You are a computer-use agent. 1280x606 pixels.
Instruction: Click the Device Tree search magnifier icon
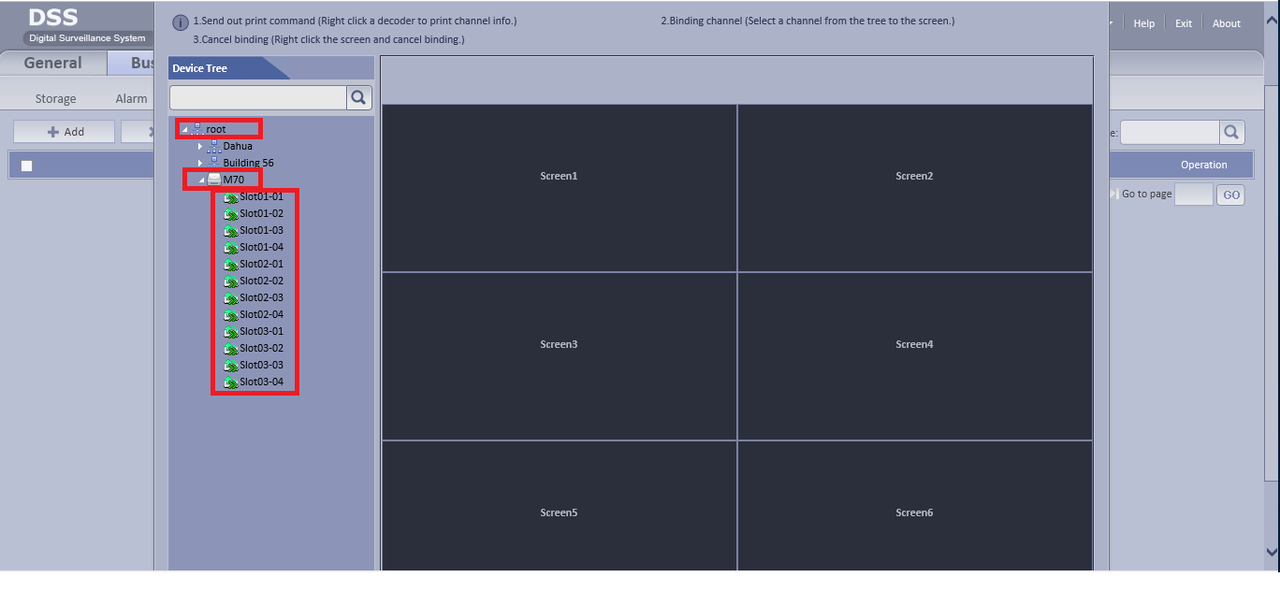[359, 97]
